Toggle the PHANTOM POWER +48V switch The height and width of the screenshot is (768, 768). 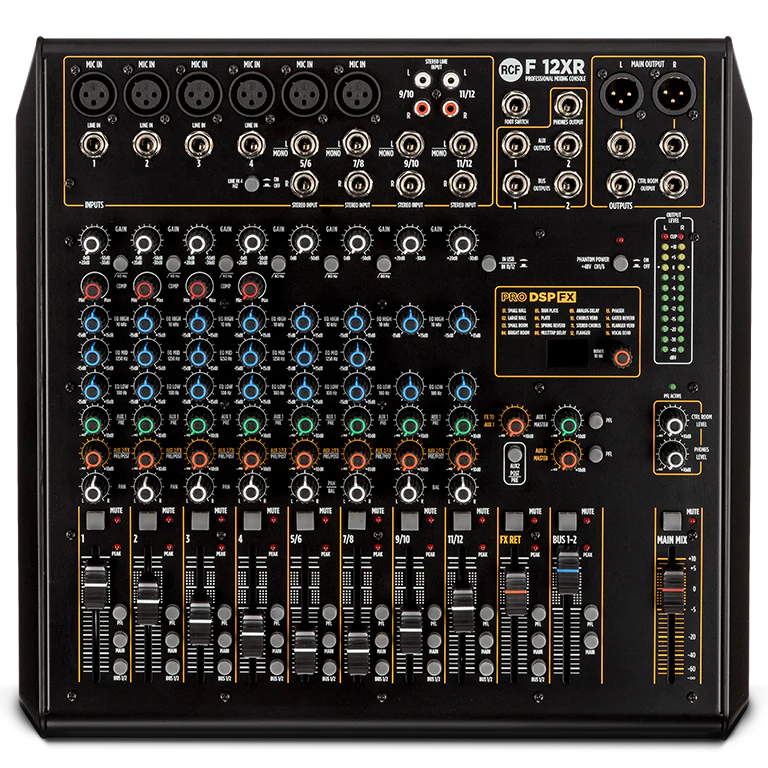click(621, 263)
